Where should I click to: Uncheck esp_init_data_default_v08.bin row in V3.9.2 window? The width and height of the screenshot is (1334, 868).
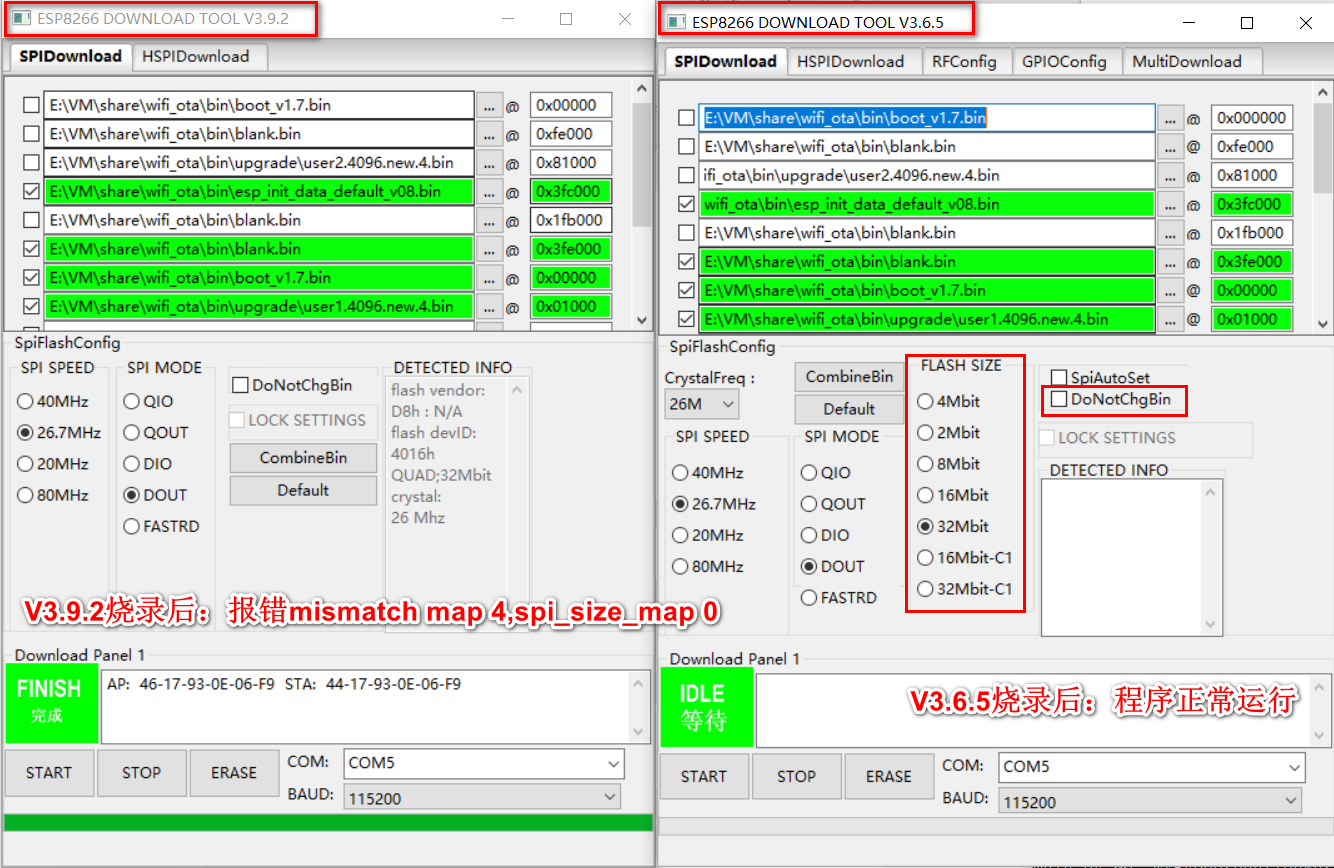pos(32,192)
